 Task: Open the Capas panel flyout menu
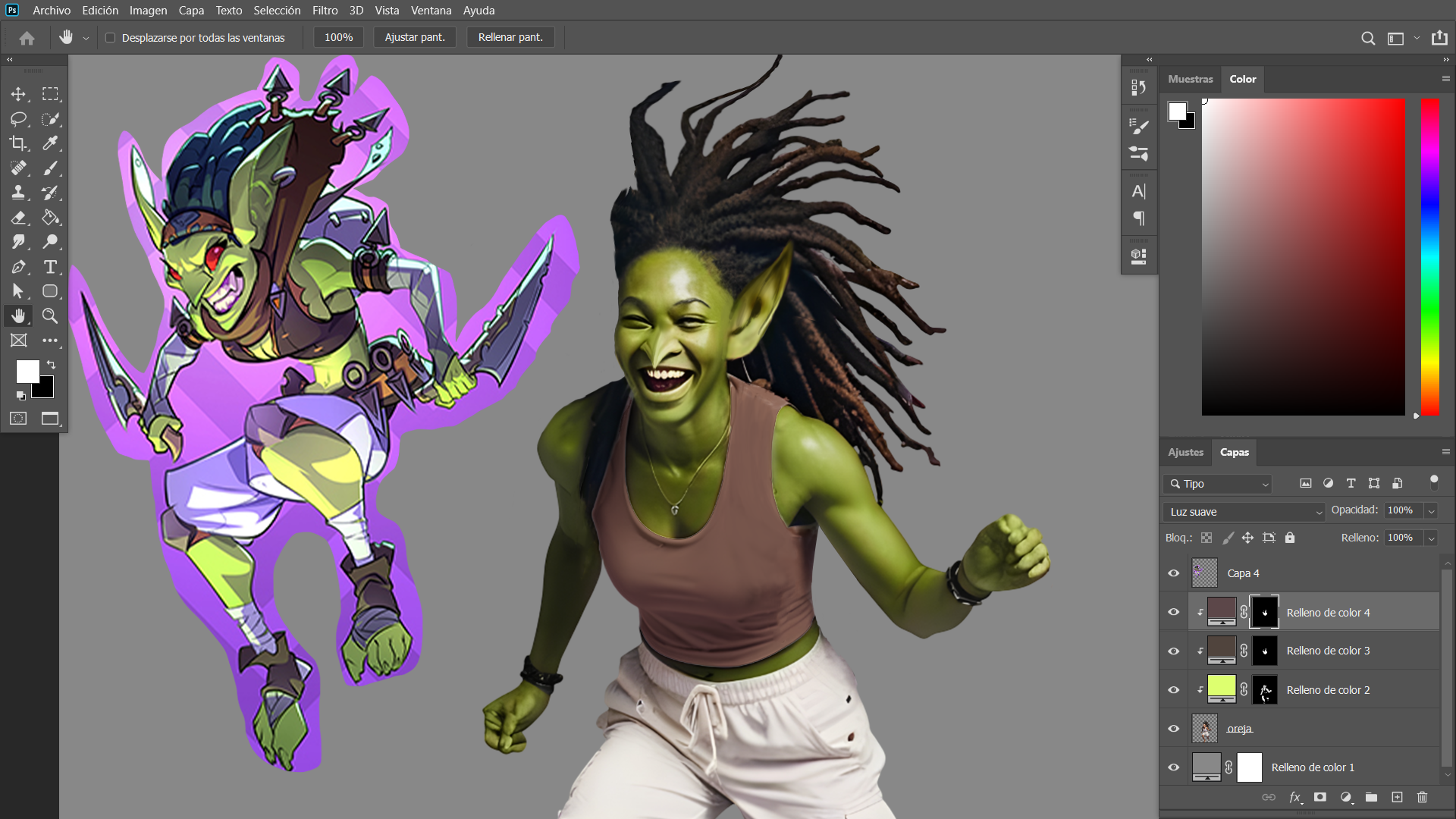(1445, 452)
